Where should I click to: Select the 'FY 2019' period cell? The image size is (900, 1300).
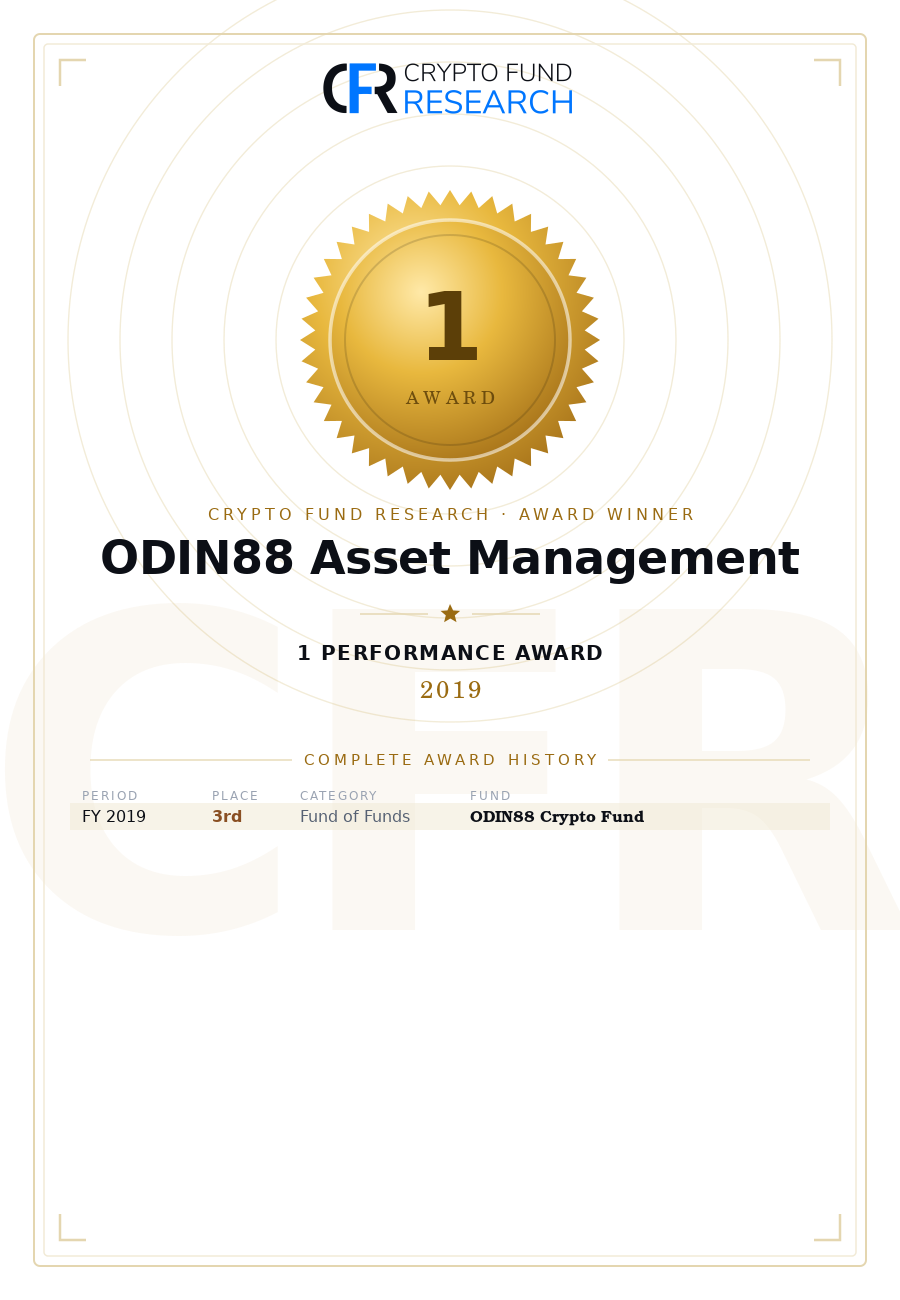(x=114, y=817)
